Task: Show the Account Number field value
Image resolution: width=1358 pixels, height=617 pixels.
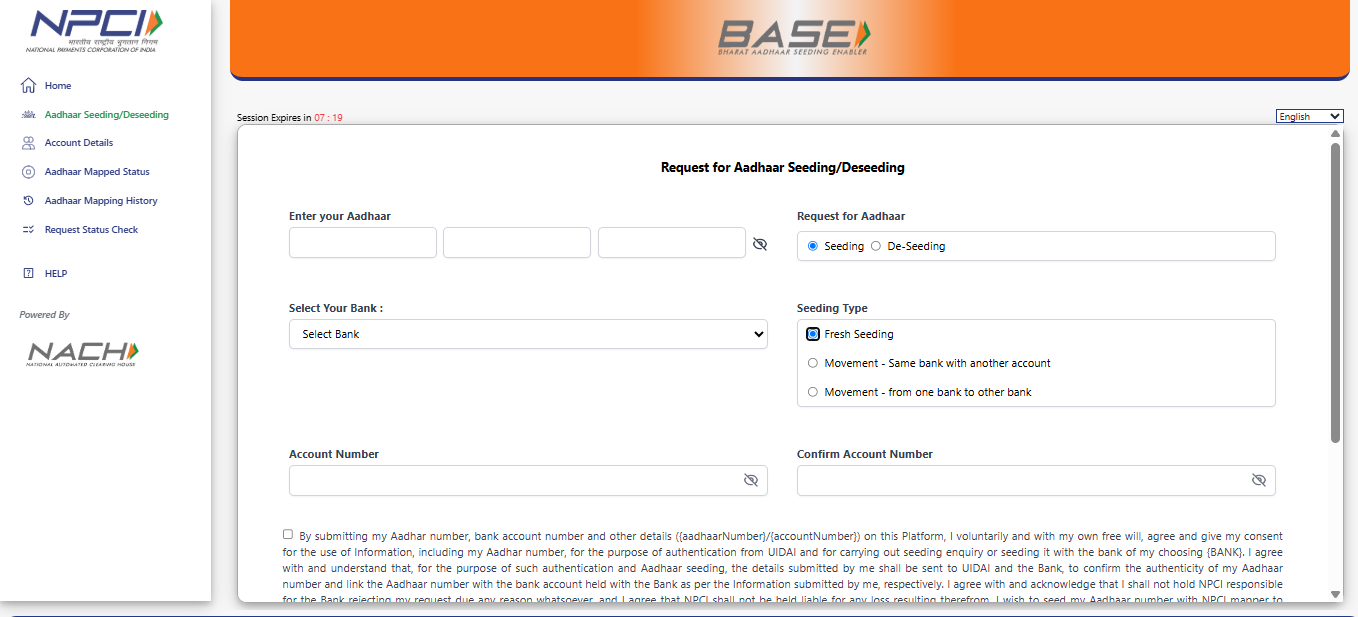Action: 751,480
